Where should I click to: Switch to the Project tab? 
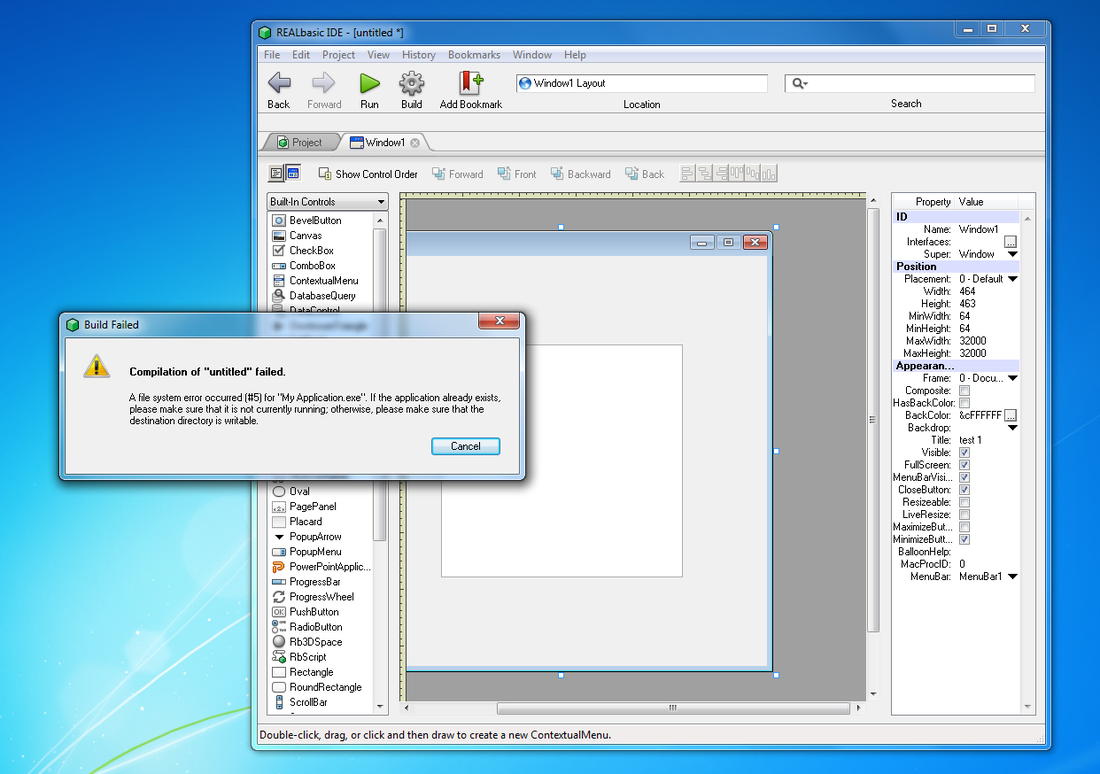click(300, 142)
